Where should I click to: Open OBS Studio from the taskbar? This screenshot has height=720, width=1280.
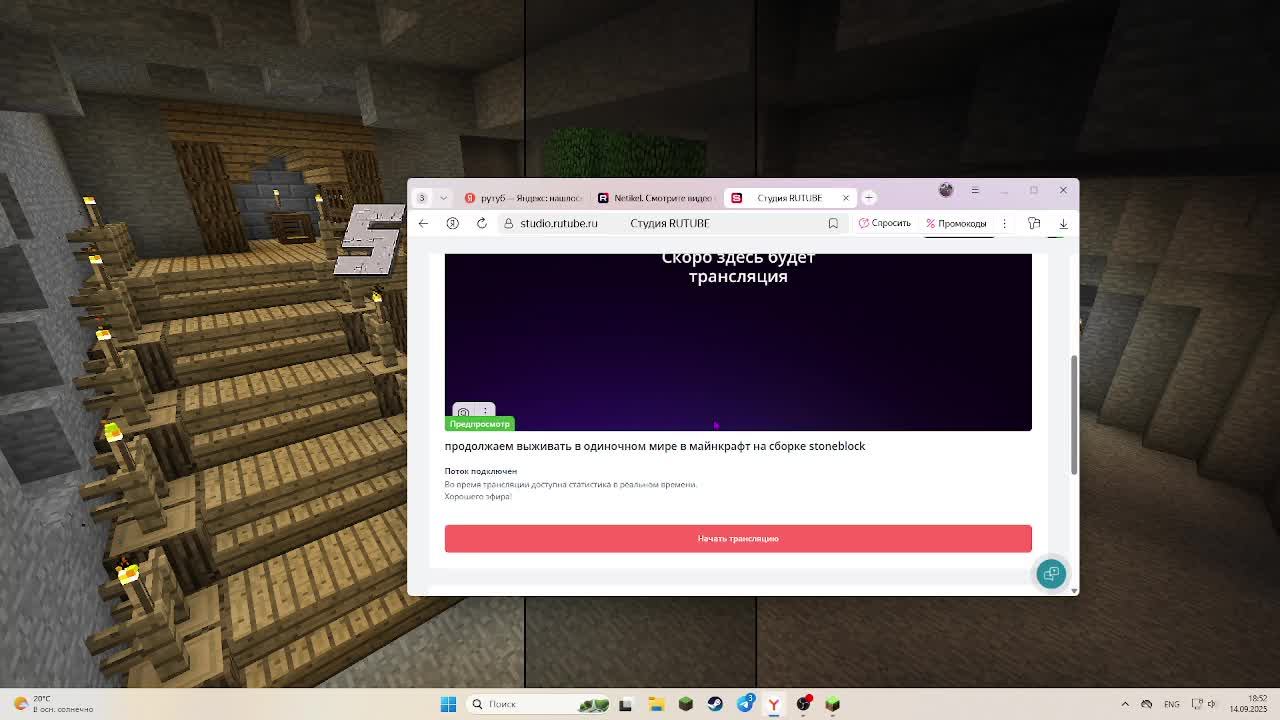pyautogui.click(x=804, y=704)
